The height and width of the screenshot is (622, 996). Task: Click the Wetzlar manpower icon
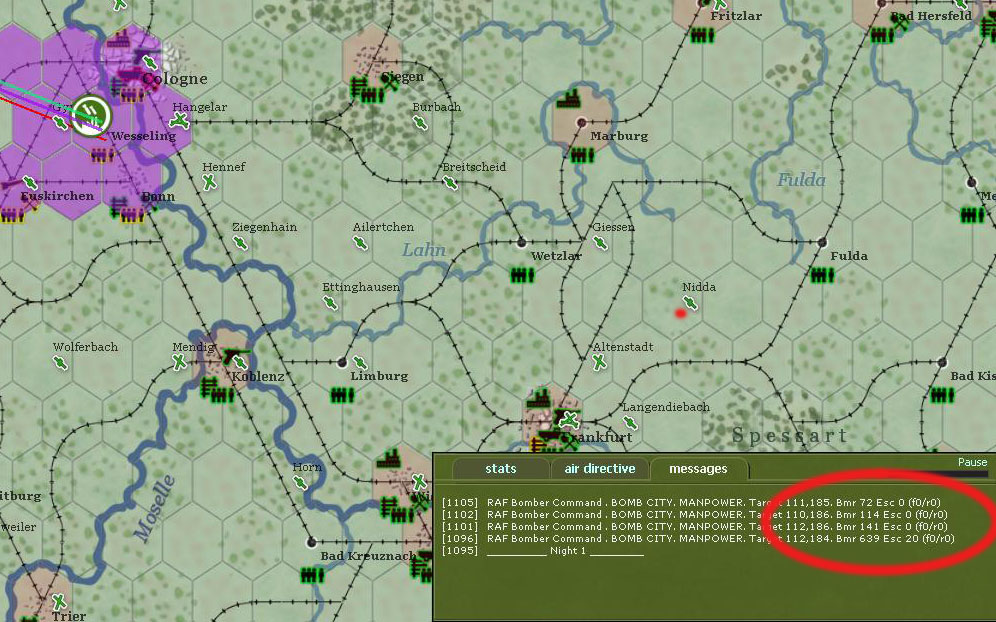click(x=522, y=275)
